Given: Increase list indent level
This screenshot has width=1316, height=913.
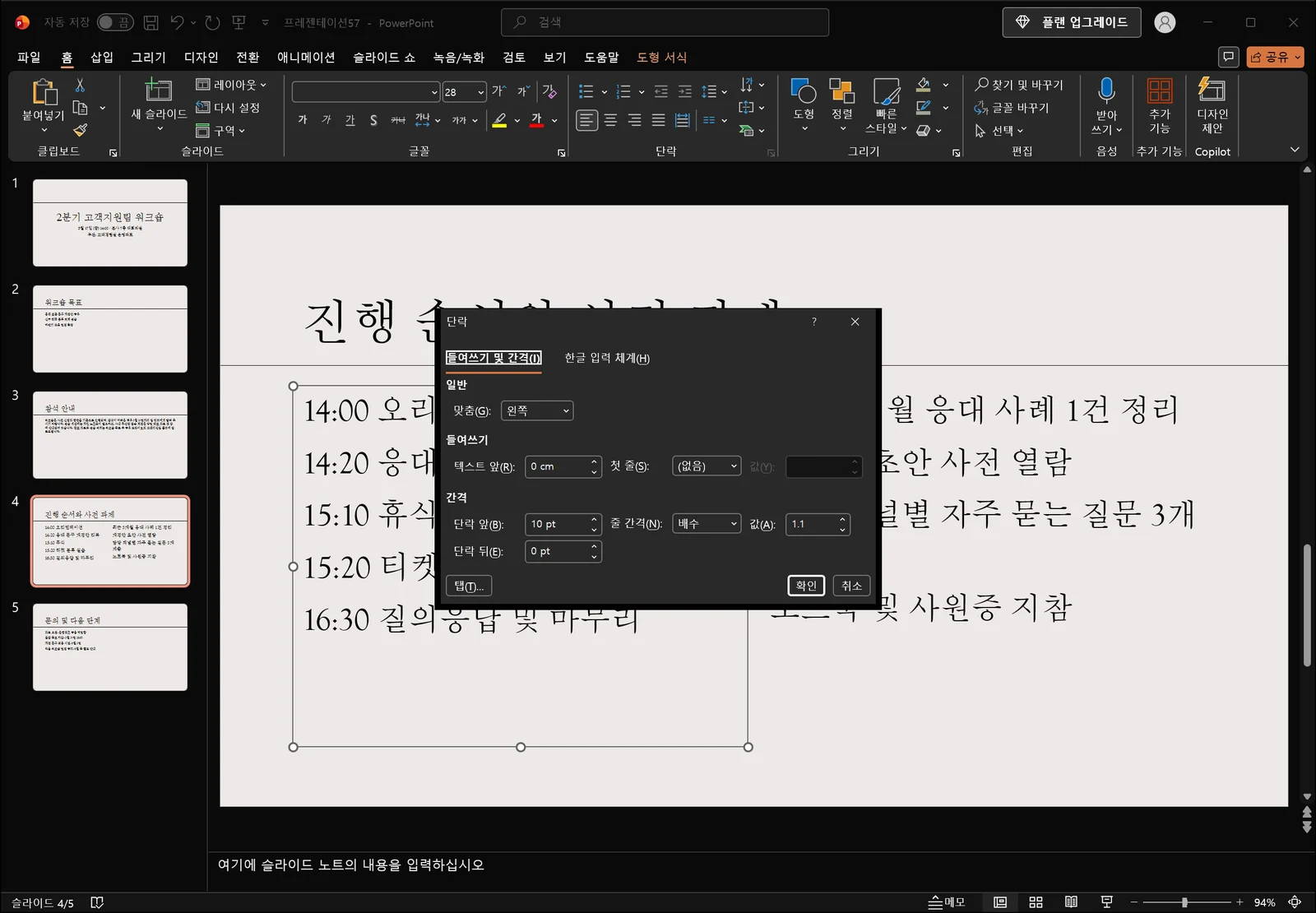Looking at the screenshot, I should tap(684, 91).
